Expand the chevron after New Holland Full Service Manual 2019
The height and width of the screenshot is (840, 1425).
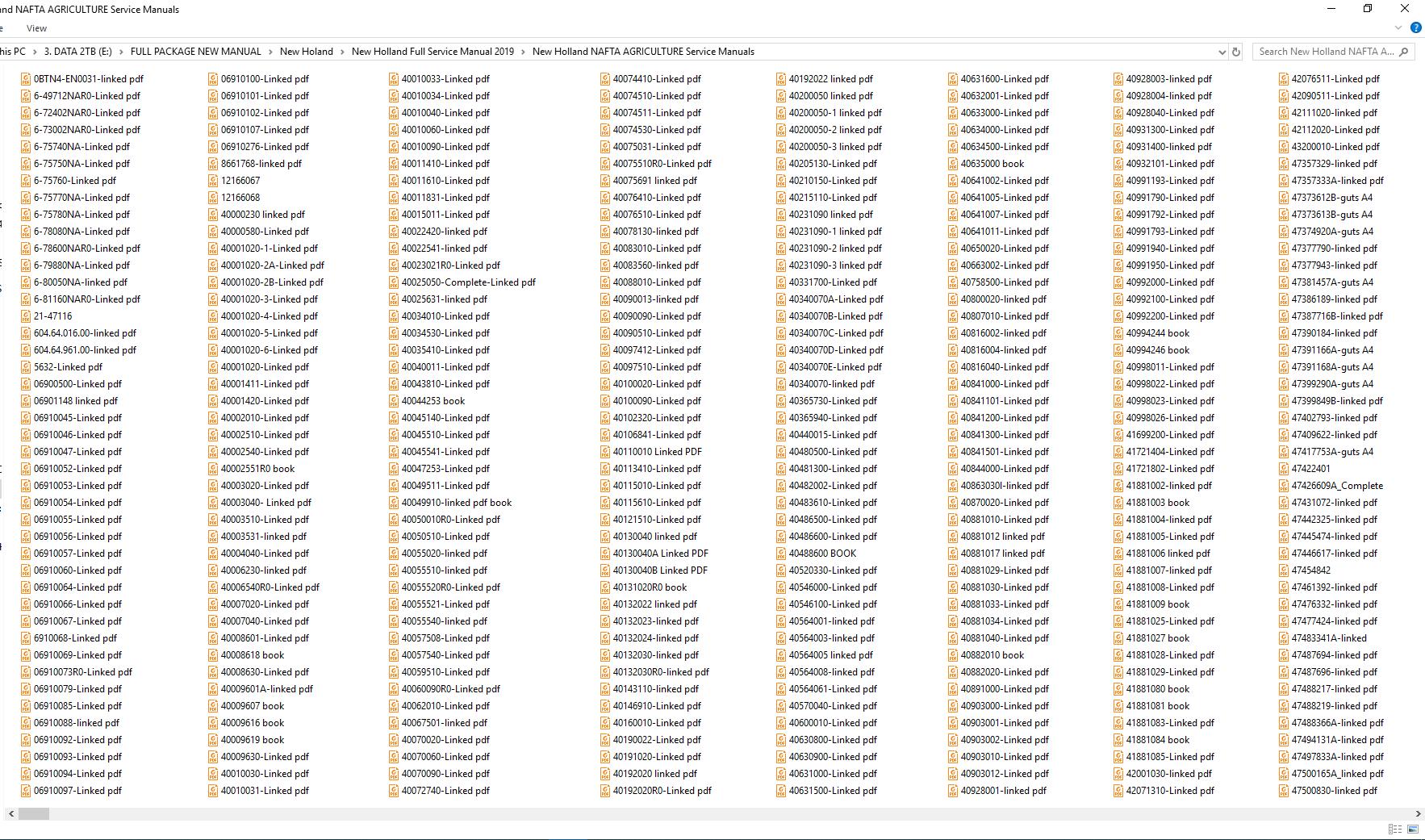[523, 52]
